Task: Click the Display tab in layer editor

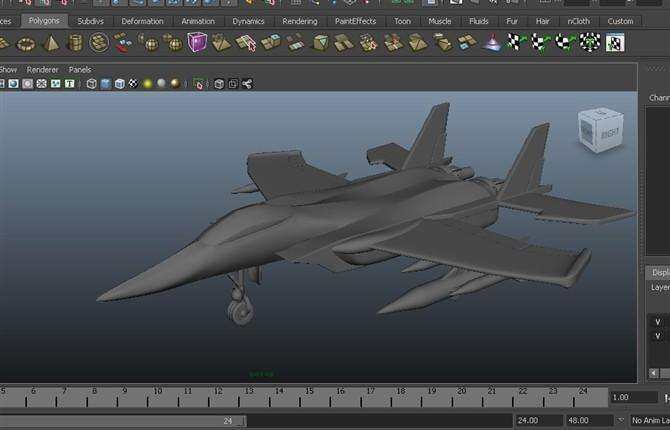Action: [659, 272]
